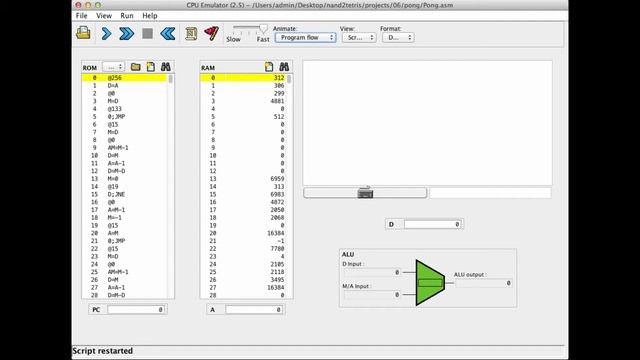640x360 pixels.
Task: Select RAM row 17 value 2050
Action: click(243, 209)
